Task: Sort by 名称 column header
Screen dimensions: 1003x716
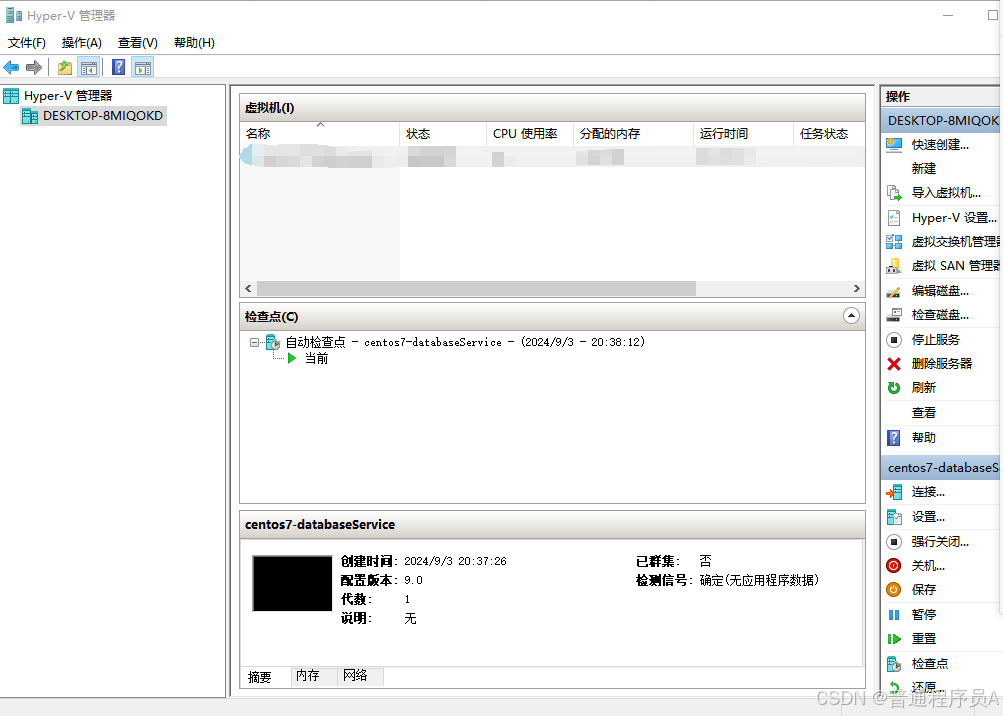Action: click(320, 134)
